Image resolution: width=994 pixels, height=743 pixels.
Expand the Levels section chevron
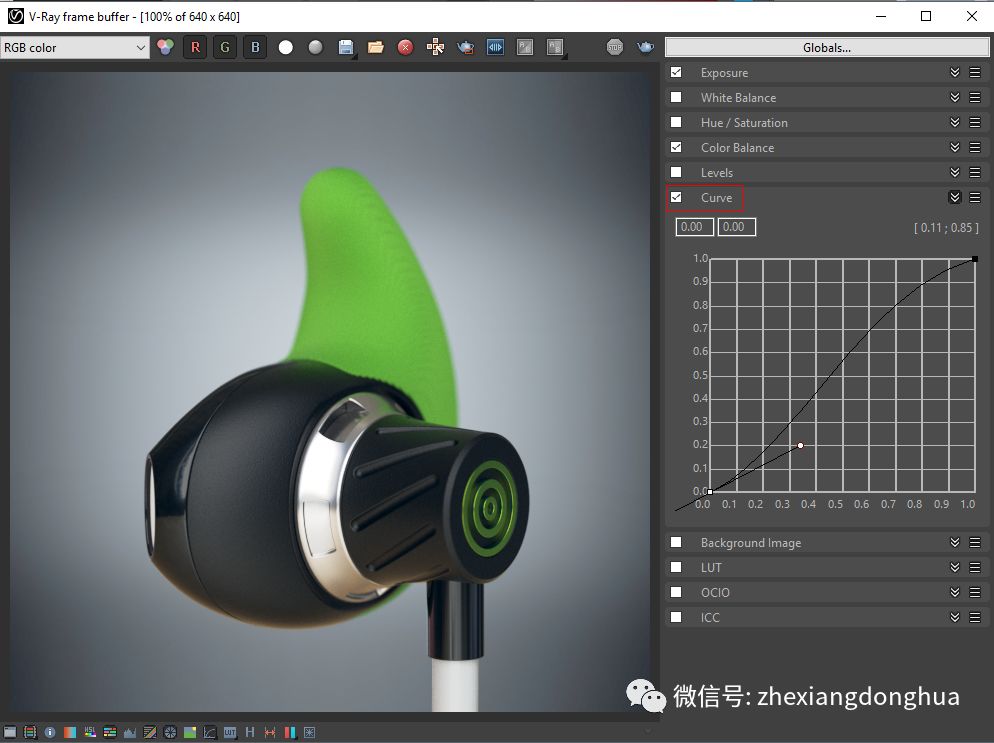(955, 172)
